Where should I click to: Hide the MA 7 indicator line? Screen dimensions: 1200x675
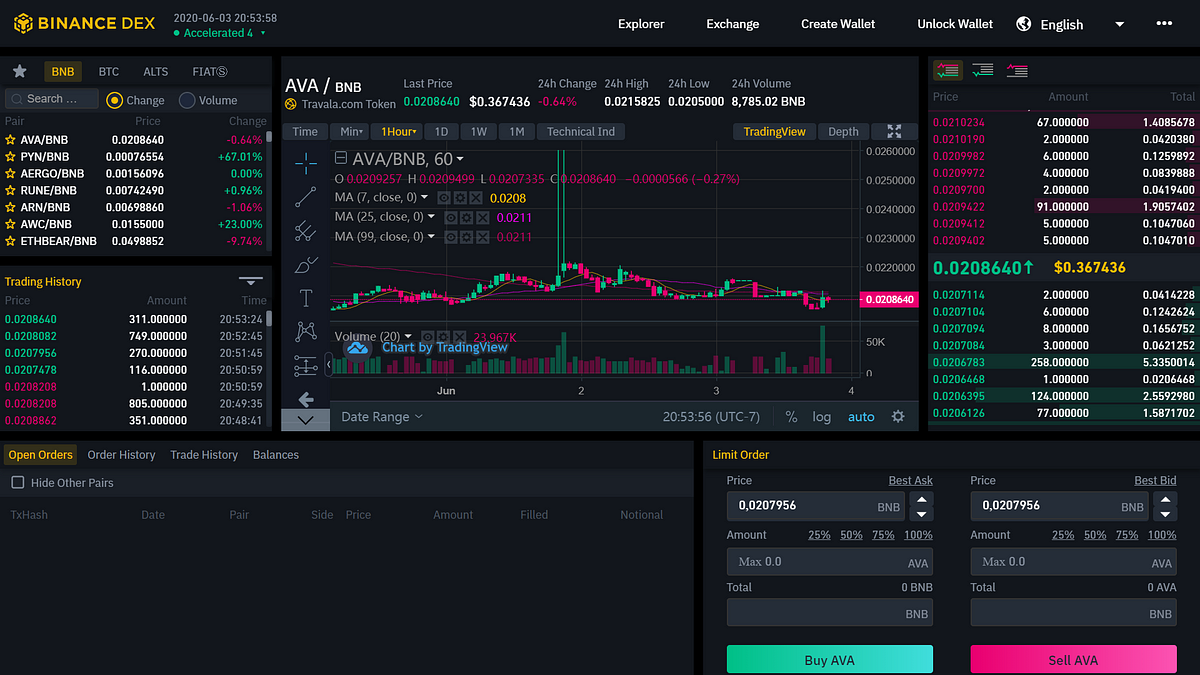(x=444, y=198)
